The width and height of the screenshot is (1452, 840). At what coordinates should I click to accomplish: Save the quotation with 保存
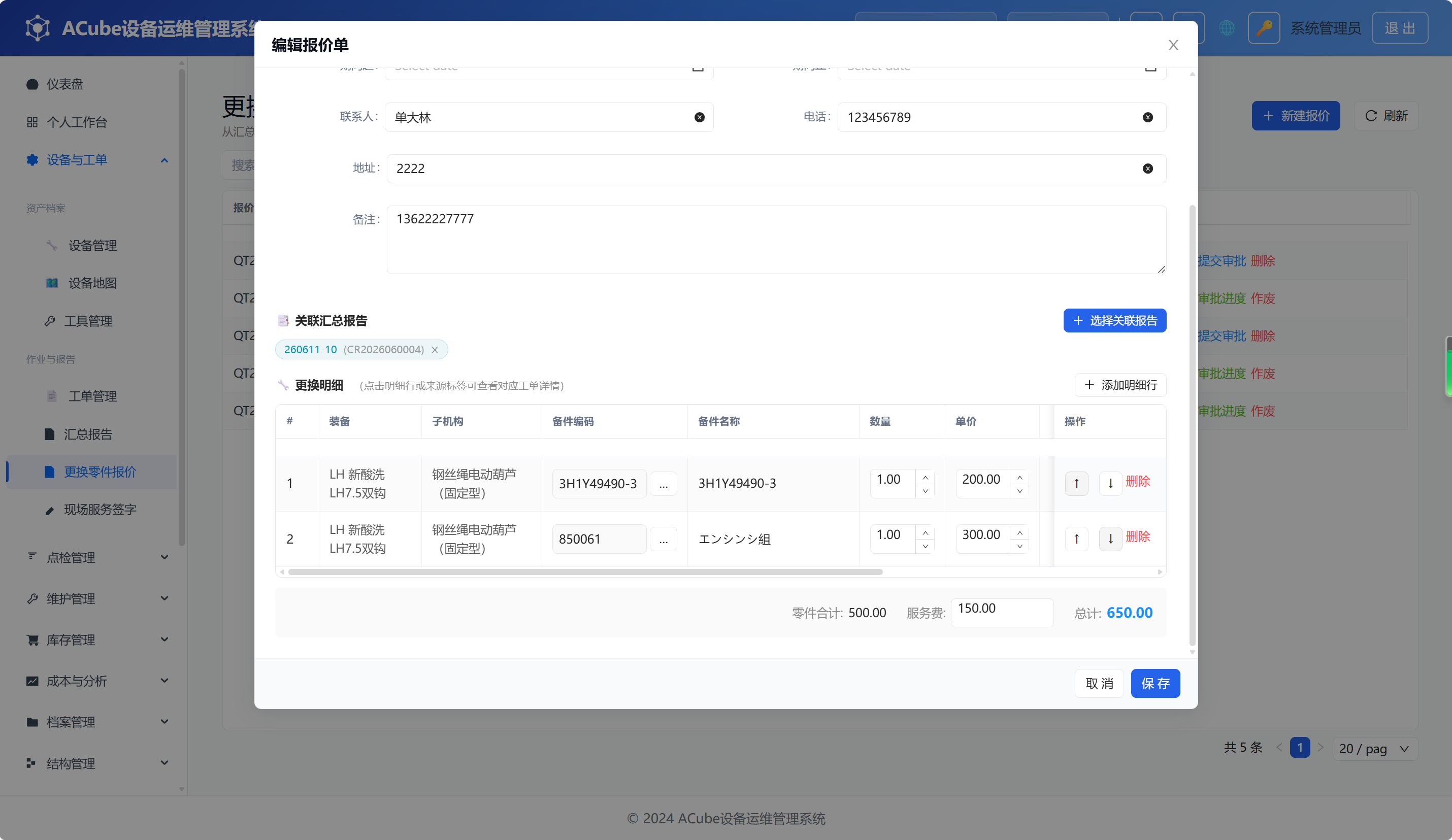pyautogui.click(x=1154, y=683)
